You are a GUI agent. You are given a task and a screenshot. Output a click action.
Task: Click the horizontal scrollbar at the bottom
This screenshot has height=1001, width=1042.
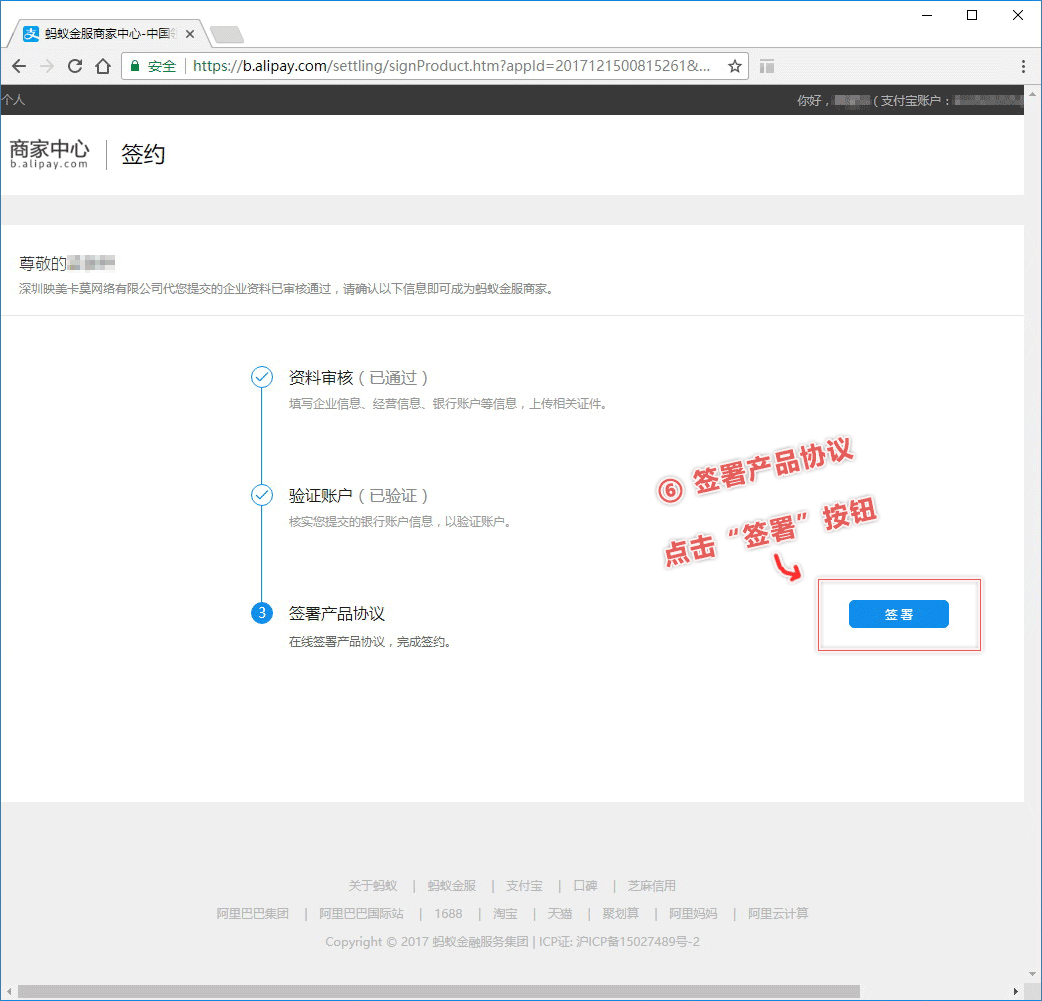[x=439, y=991]
